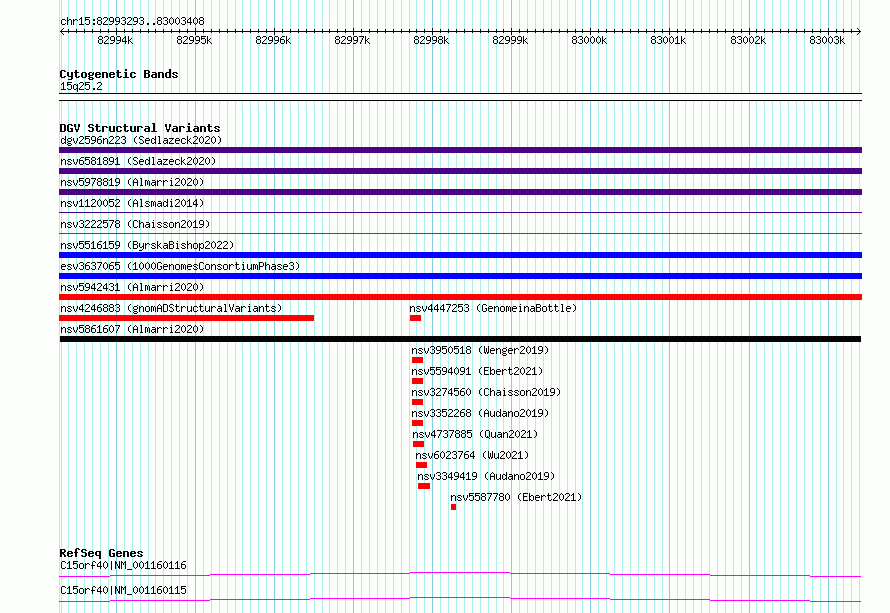Click the purple bar under nsv5978819
Viewport: 890px width, 613px height.
(460, 192)
